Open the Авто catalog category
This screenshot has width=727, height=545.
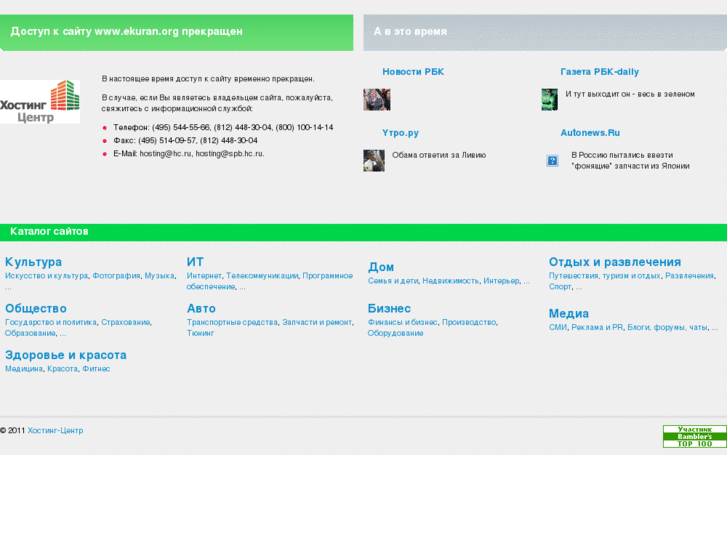point(201,308)
